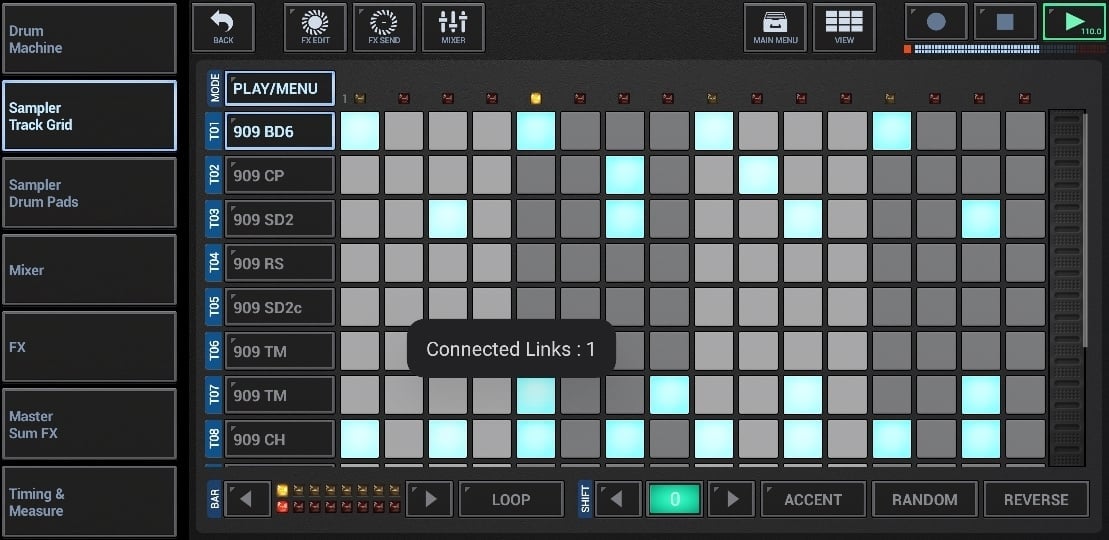Select the 909 SD2c track
This screenshot has width=1109, height=540.
(279, 306)
